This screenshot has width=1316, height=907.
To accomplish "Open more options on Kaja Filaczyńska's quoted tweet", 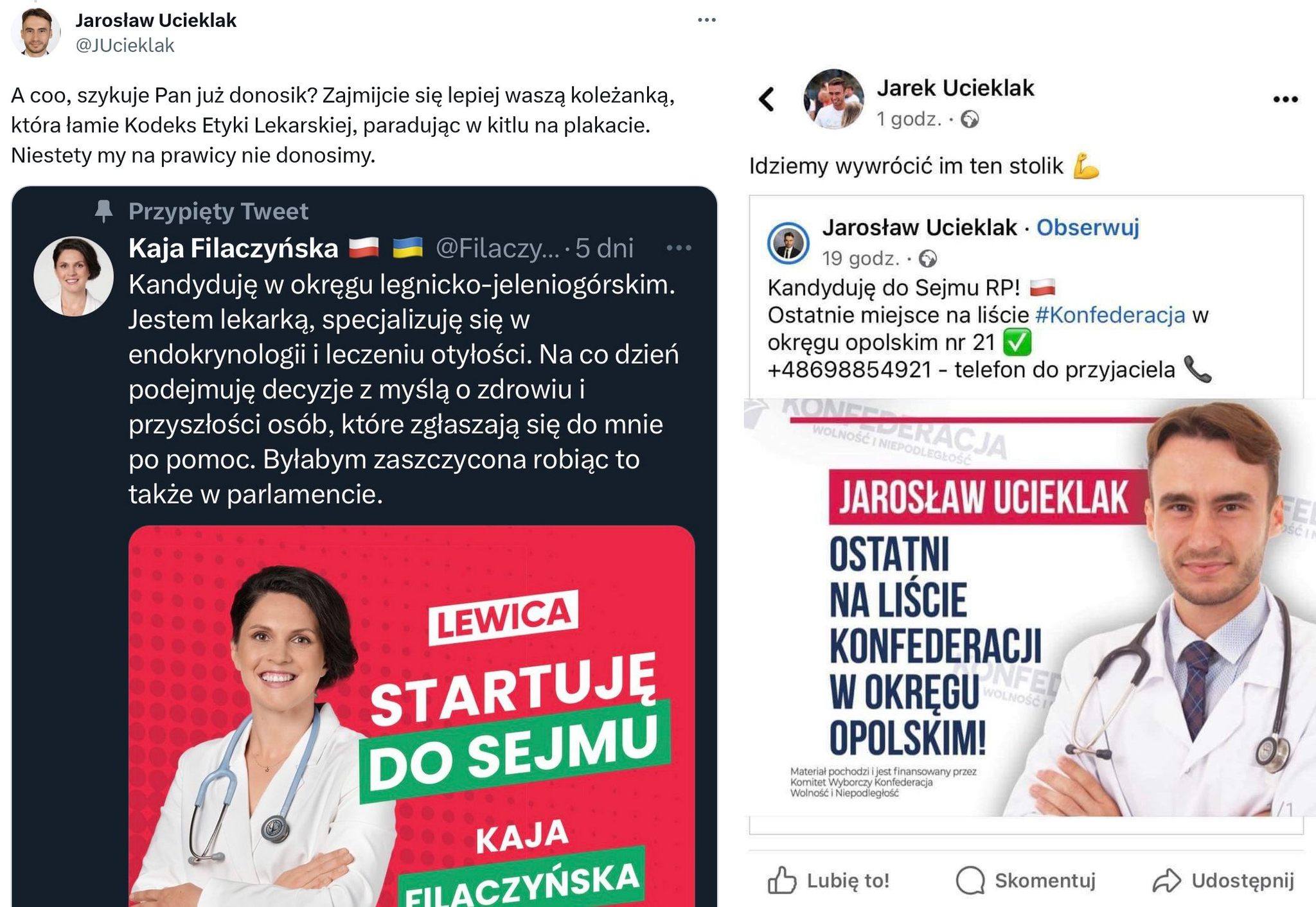I will 679,247.
